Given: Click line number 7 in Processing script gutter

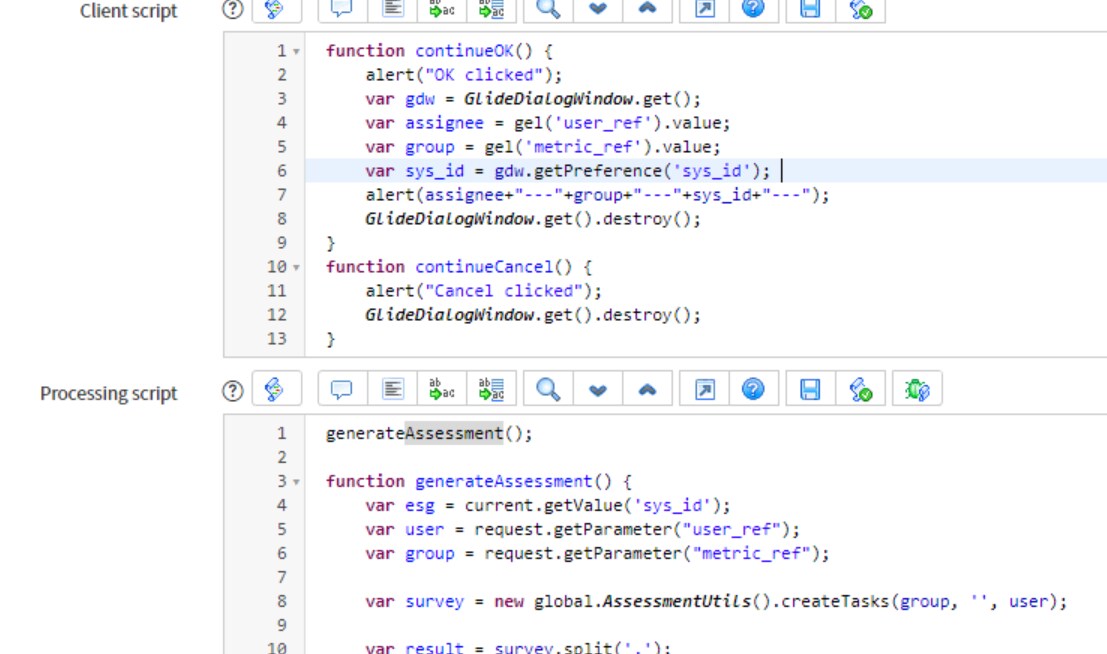Looking at the screenshot, I should [282, 578].
